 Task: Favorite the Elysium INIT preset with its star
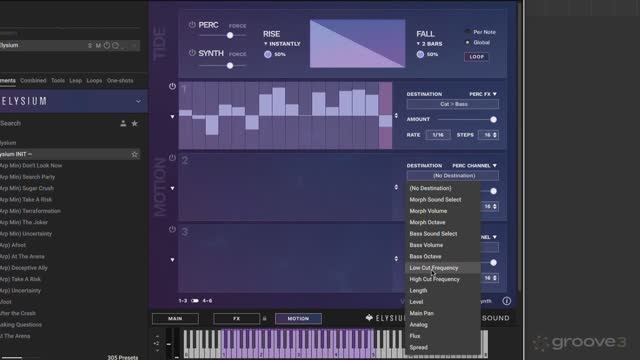tap(134, 154)
